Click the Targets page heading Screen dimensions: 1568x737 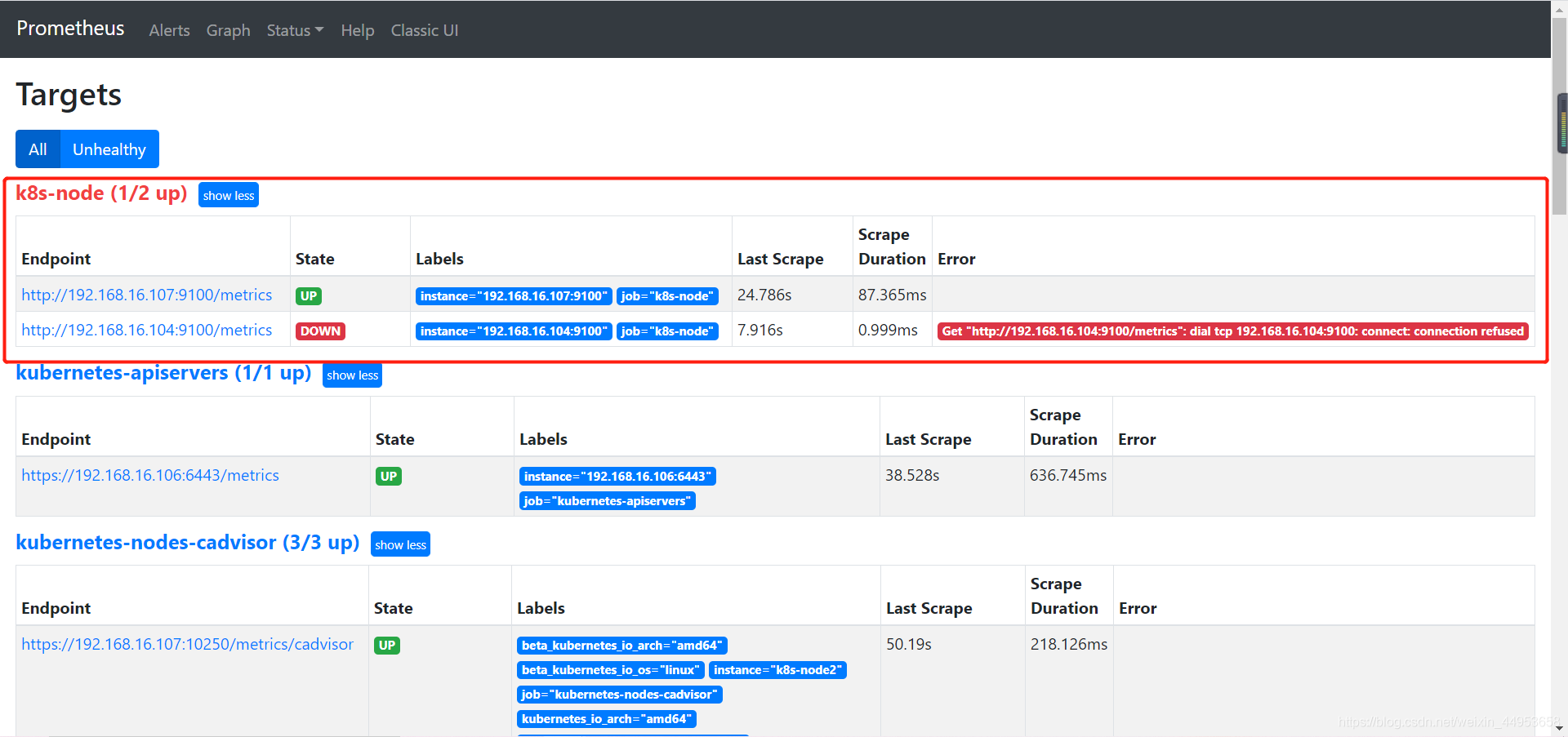(69, 95)
